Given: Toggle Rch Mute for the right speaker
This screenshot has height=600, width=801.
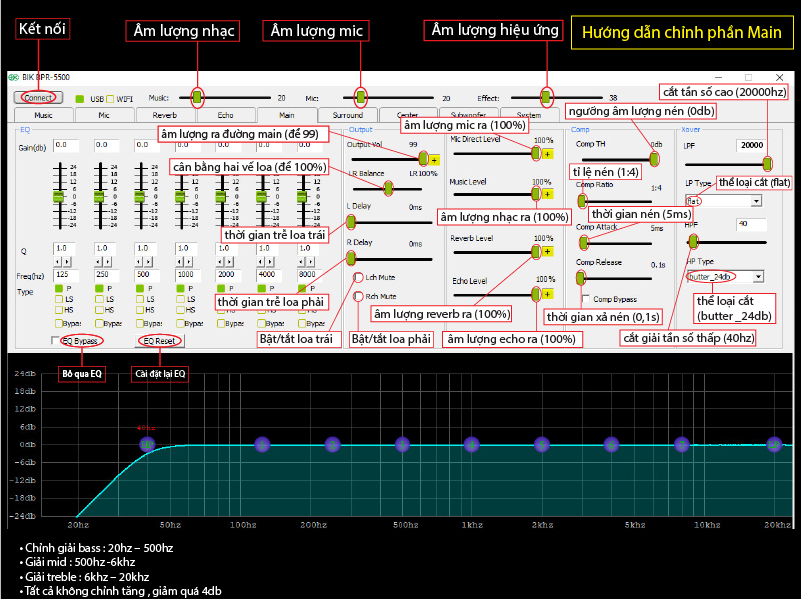Looking at the screenshot, I should (x=359, y=296).
